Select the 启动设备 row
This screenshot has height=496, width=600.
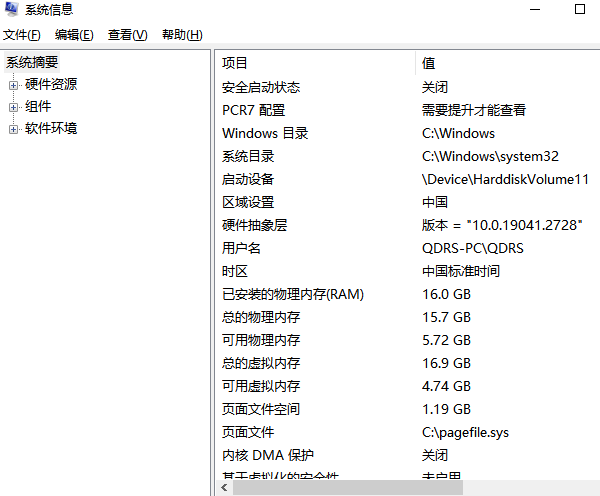point(408,179)
